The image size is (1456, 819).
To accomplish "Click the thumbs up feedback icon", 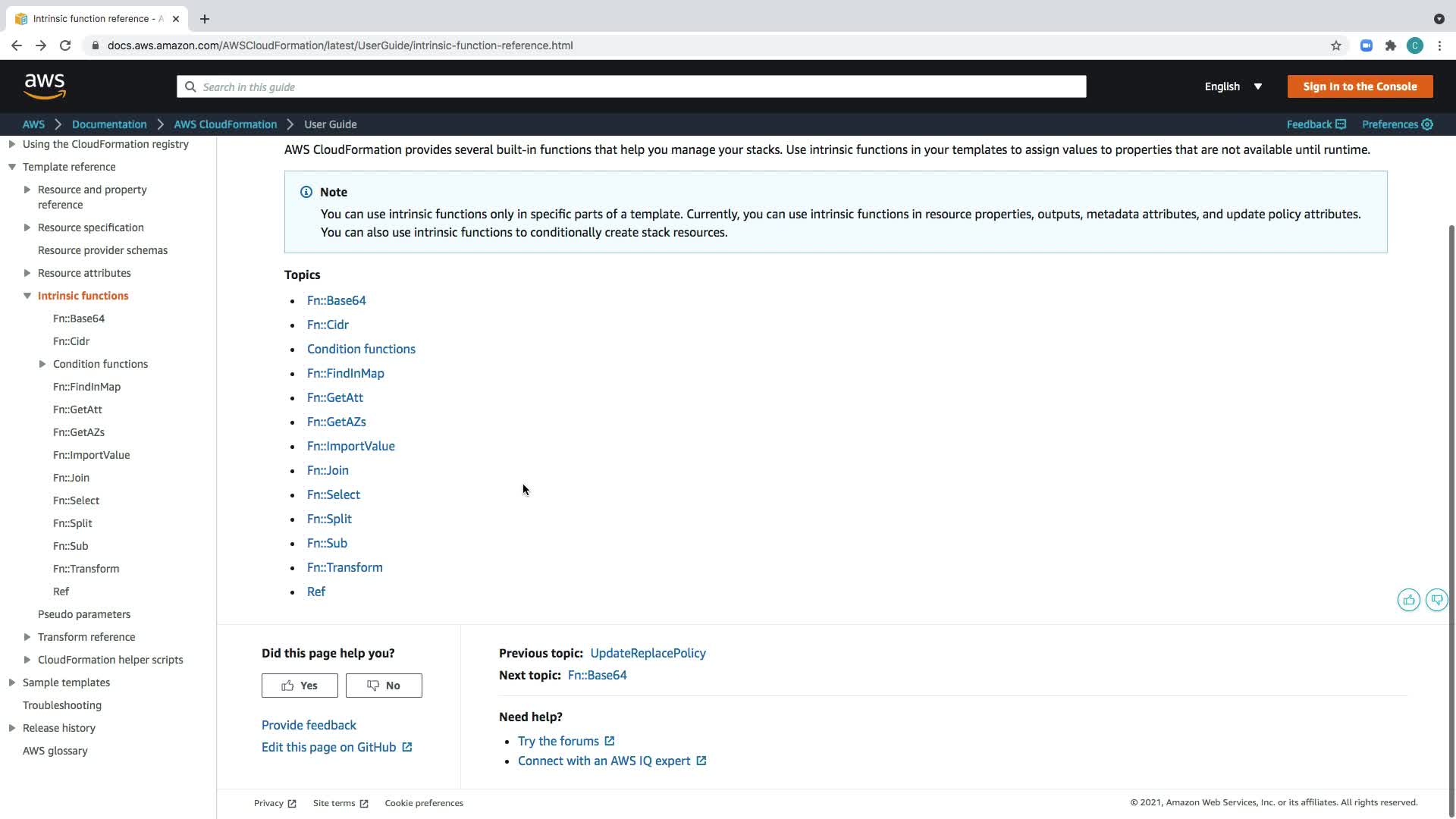I will click(x=1408, y=600).
